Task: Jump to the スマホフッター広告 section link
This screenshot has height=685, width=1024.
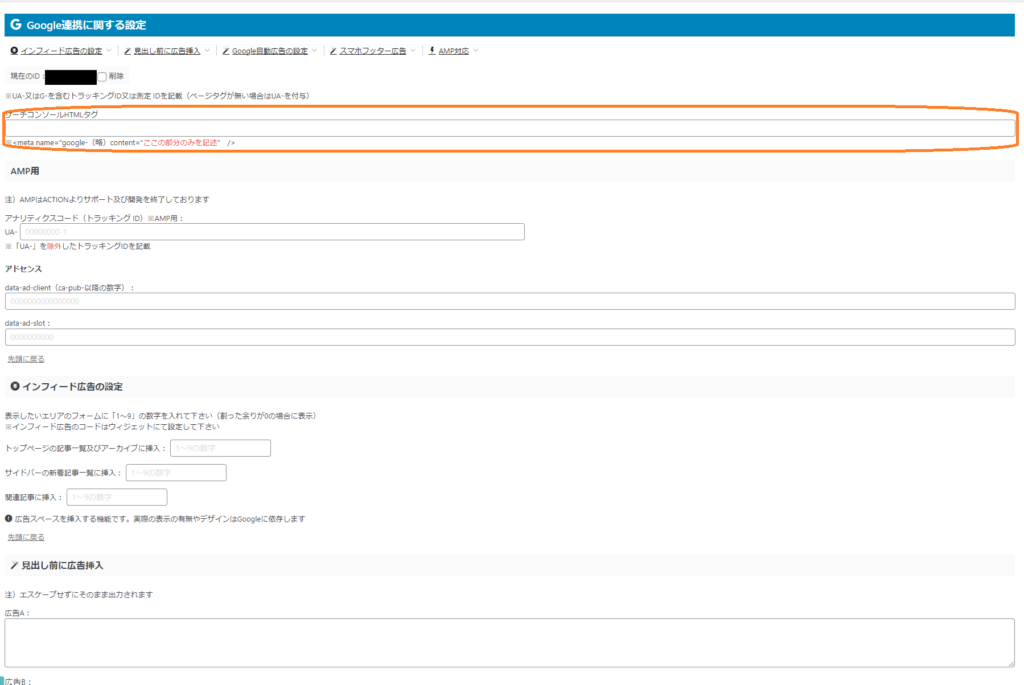Action: click(x=373, y=51)
